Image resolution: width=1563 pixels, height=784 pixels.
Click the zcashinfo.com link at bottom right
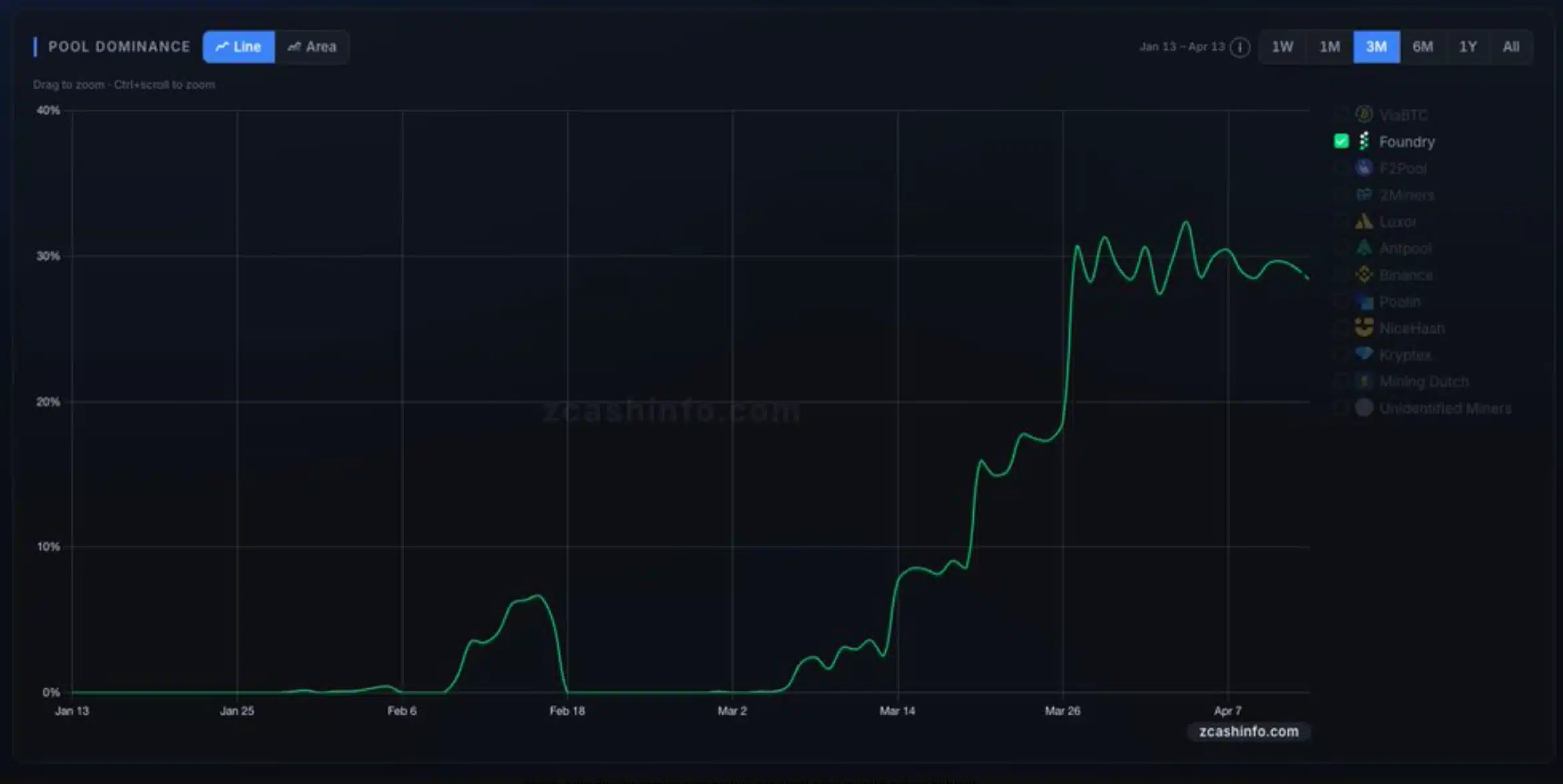pyautogui.click(x=1249, y=731)
